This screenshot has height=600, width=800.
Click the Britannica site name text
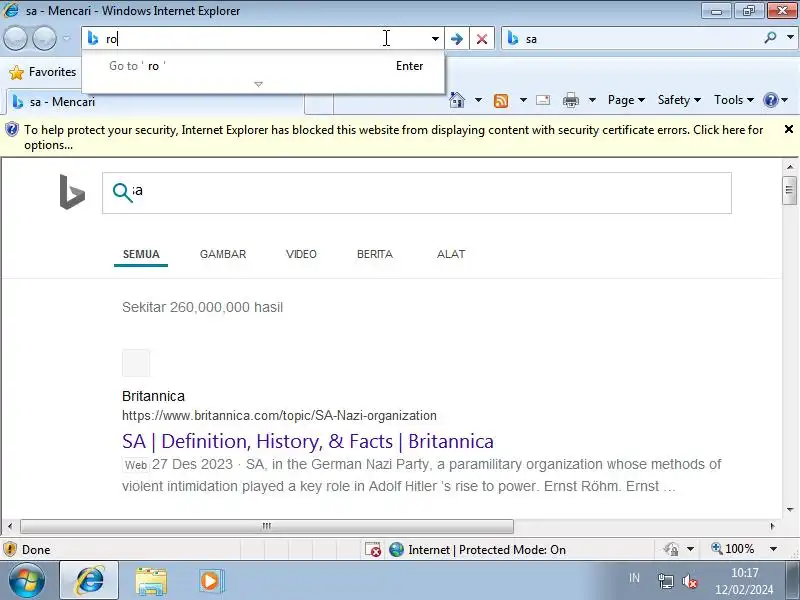click(x=153, y=396)
